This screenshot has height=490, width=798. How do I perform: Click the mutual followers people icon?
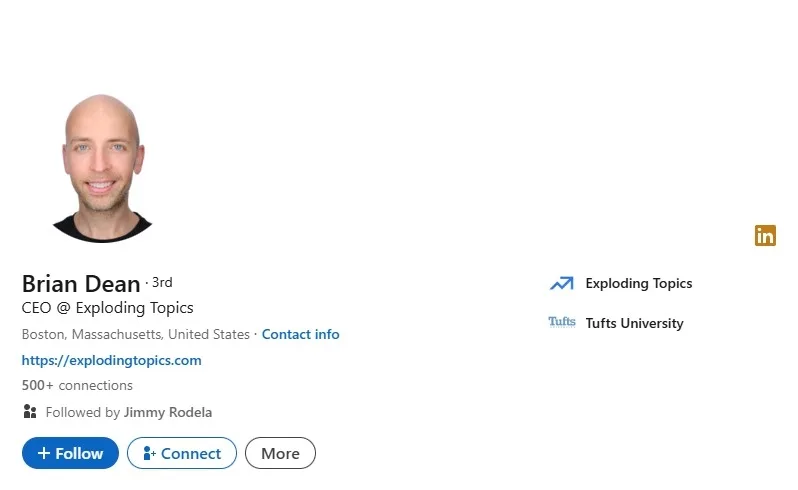(x=30, y=412)
